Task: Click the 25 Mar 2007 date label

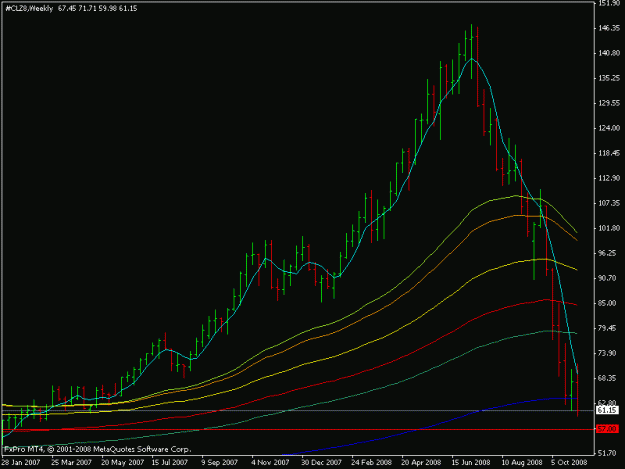Action: click(x=72, y=463)
